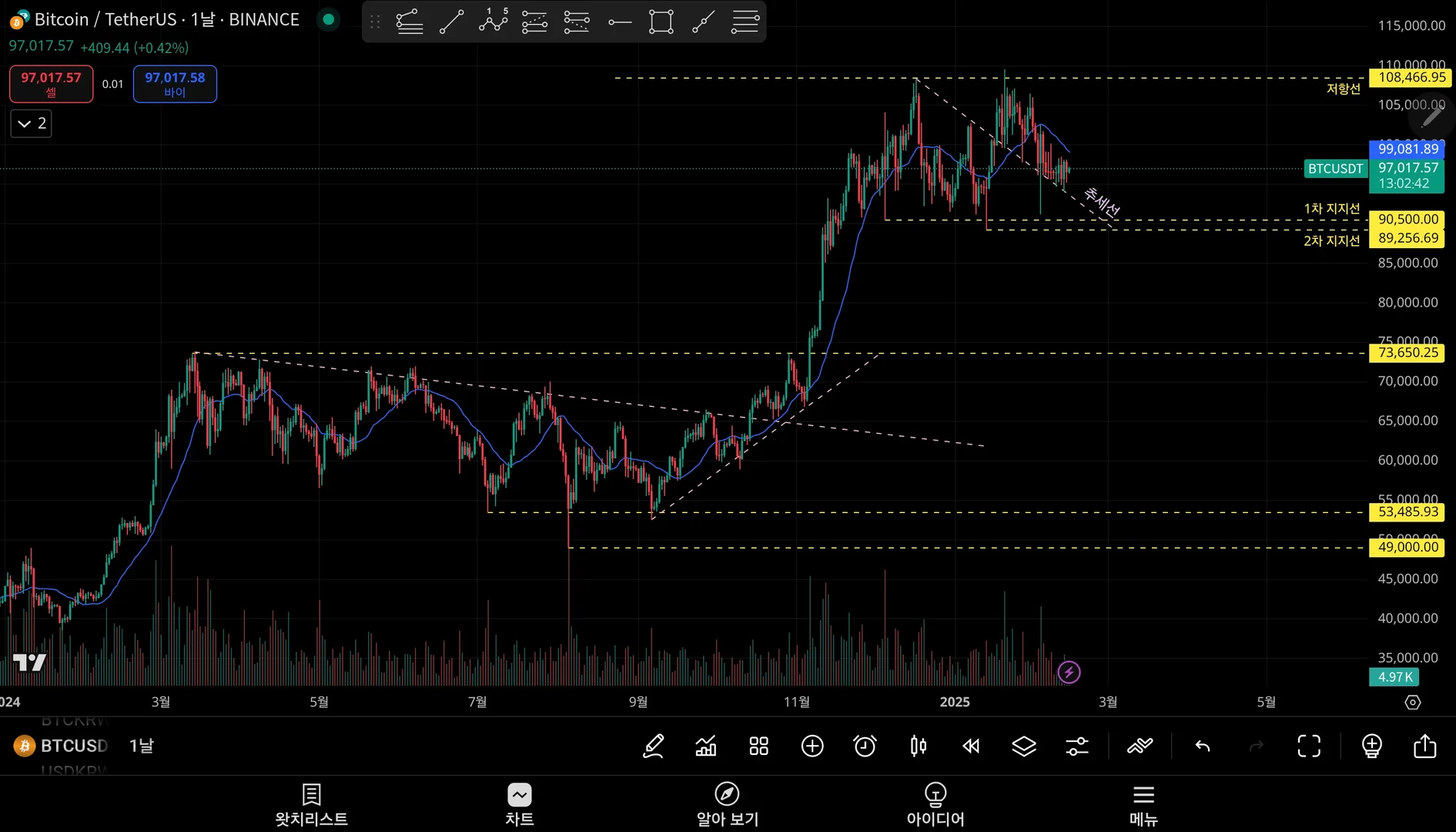Select the rectangle drawing tool

tap(661, 22)
